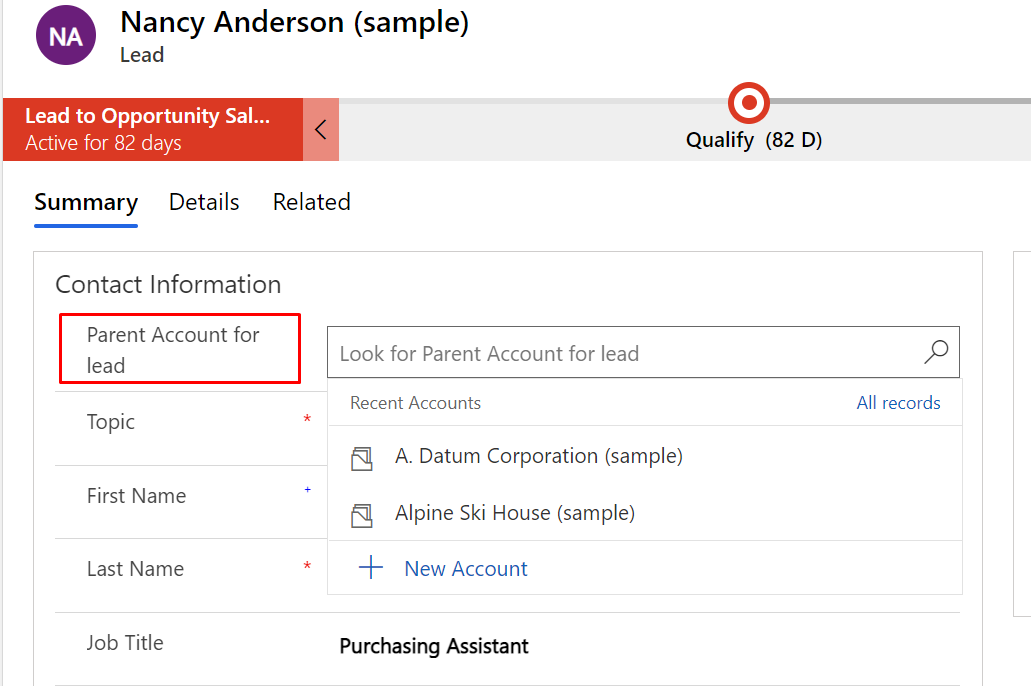Expand the Qualify (82 D) stage
1031x686 pixels.
click(753, 140)
